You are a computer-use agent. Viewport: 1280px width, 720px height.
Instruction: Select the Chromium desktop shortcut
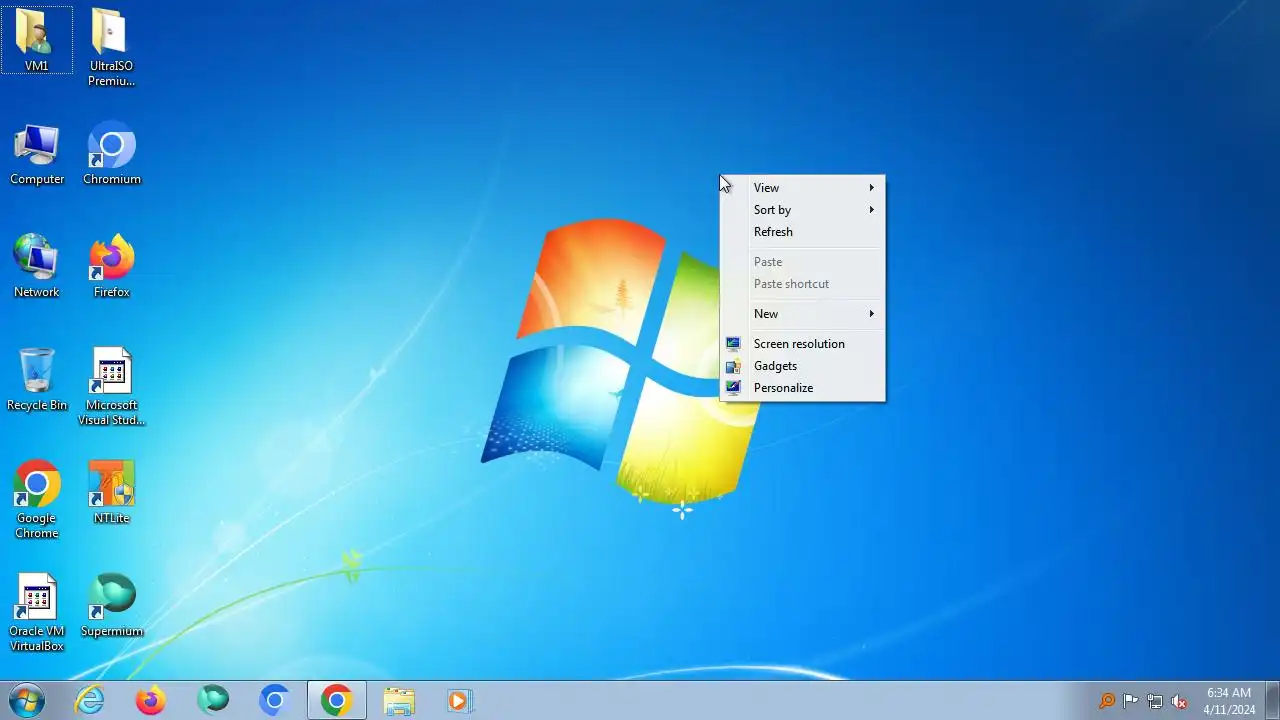click(112, 154)
